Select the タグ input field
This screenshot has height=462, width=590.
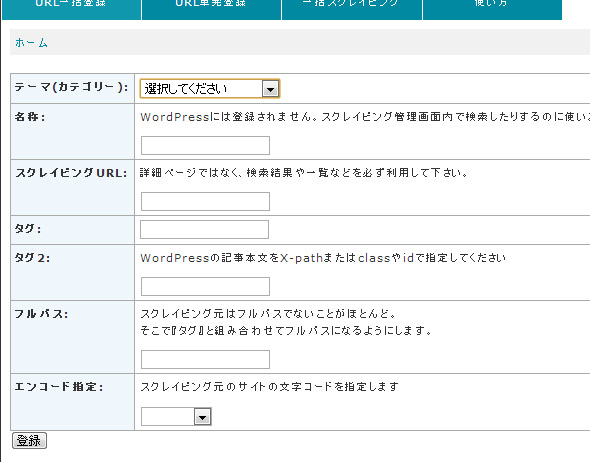coord(204,229)
